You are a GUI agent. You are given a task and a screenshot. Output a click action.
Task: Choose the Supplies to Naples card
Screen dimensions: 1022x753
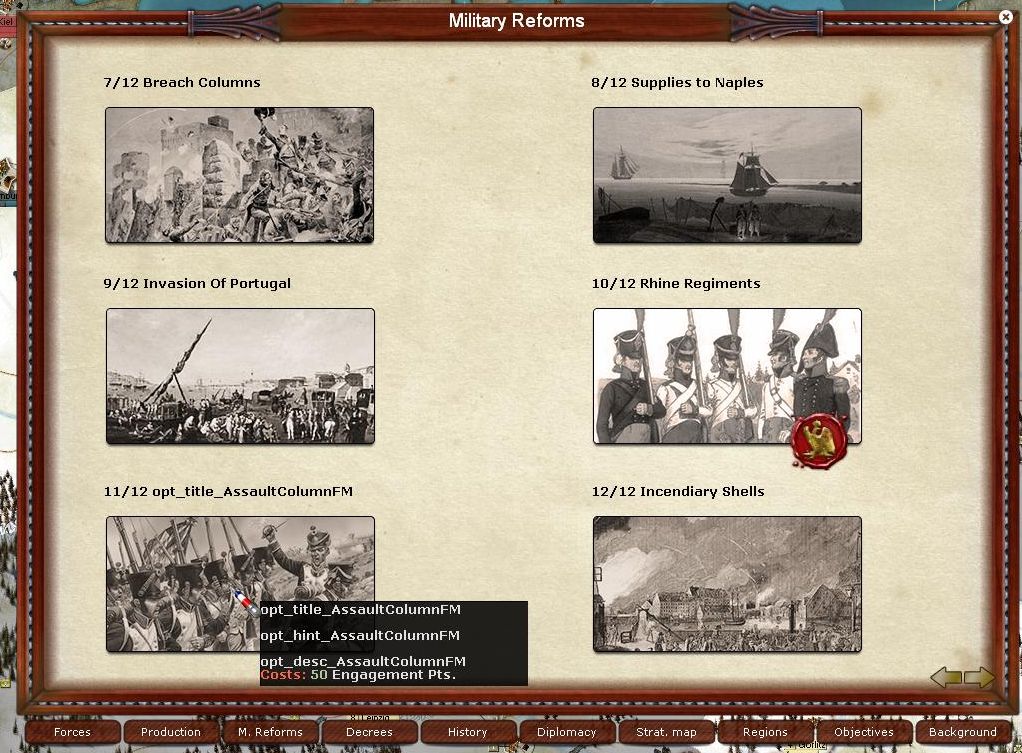727,175
